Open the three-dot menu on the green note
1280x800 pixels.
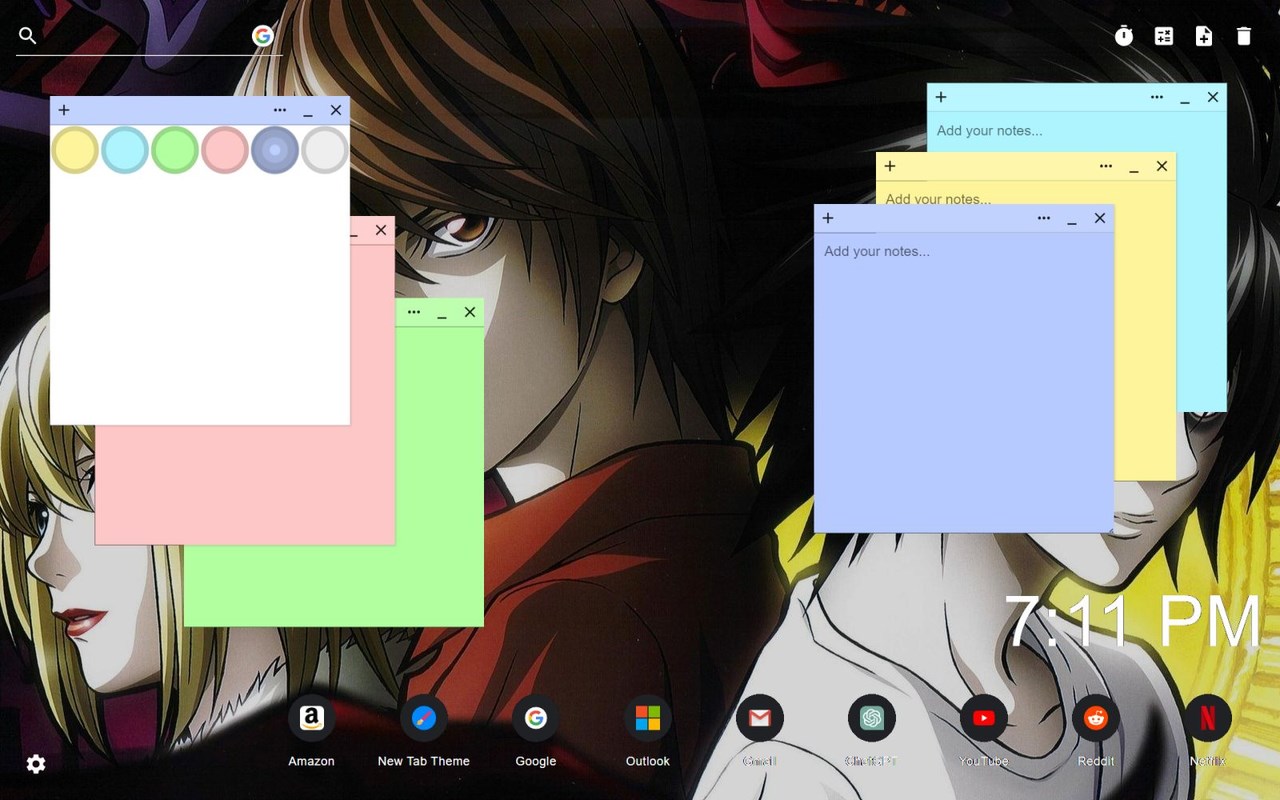(x=414, y=312)
